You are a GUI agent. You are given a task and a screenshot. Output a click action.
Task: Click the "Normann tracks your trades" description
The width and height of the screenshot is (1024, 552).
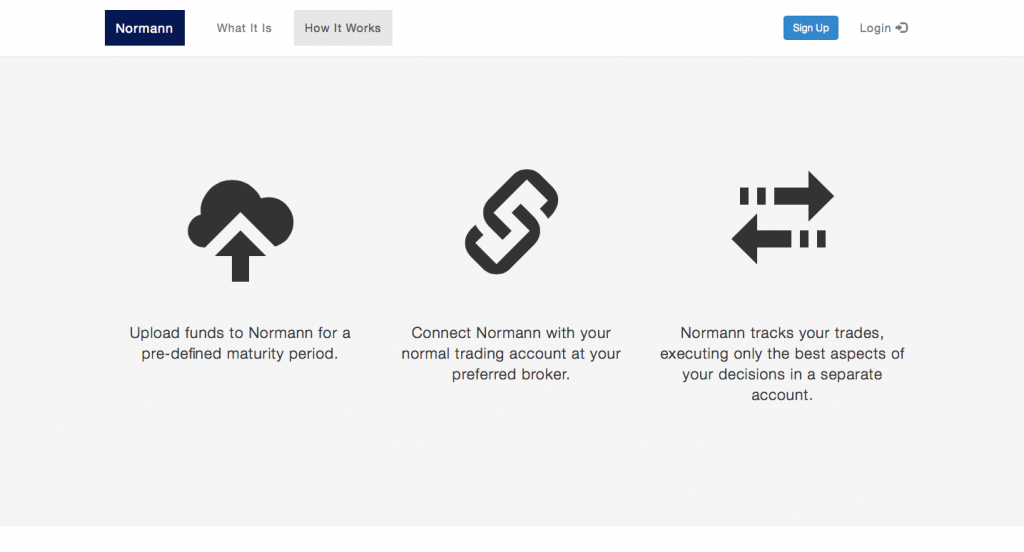coord(782,333)
